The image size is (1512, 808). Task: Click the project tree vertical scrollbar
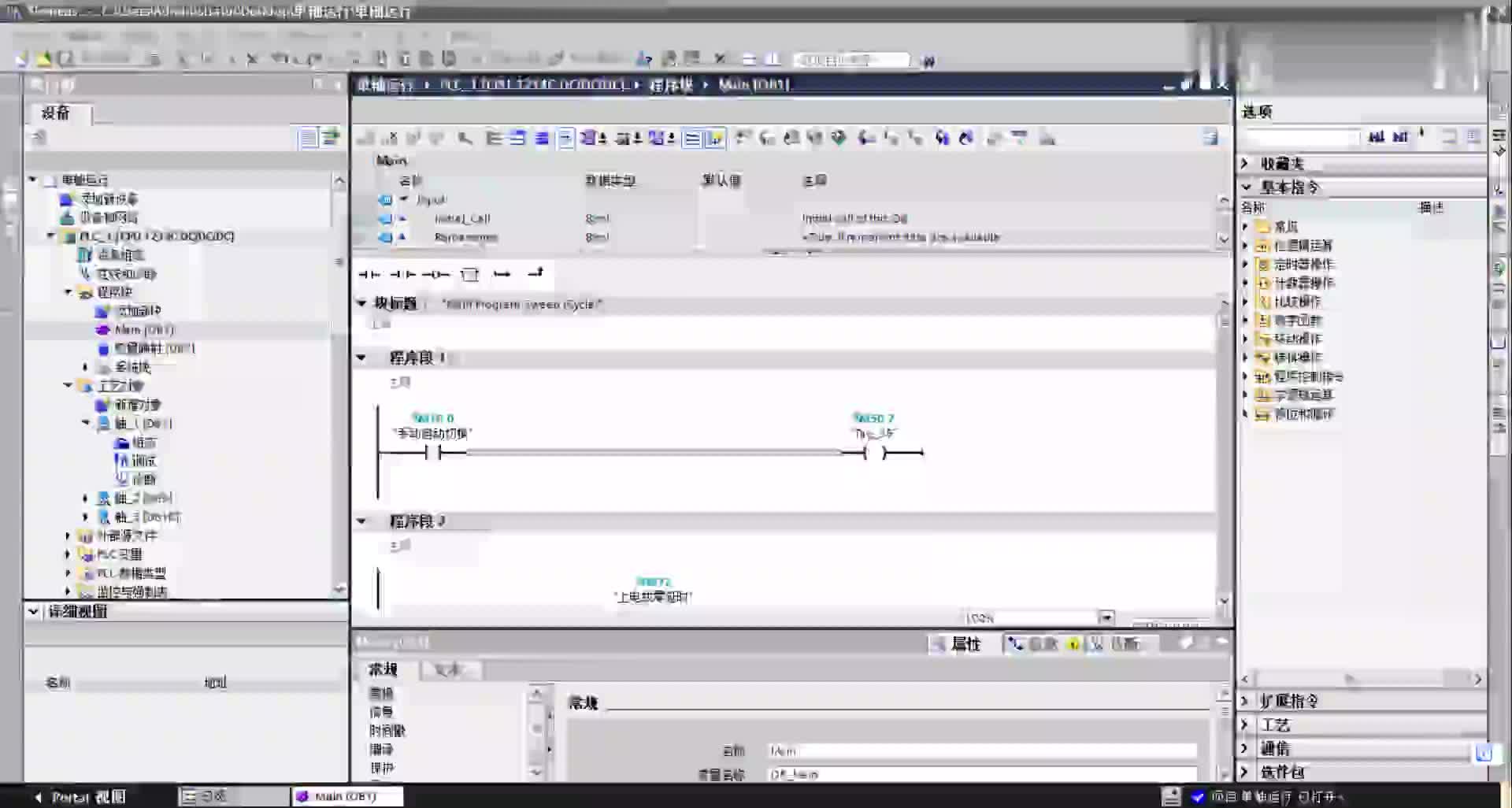(339, 385)
